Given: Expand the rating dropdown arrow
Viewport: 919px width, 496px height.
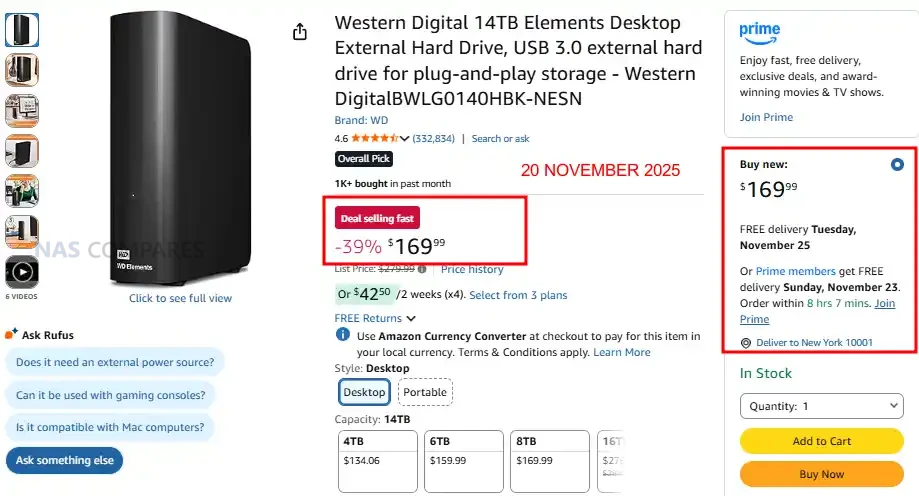Looking at the screenshot, I should pos(405,138).
